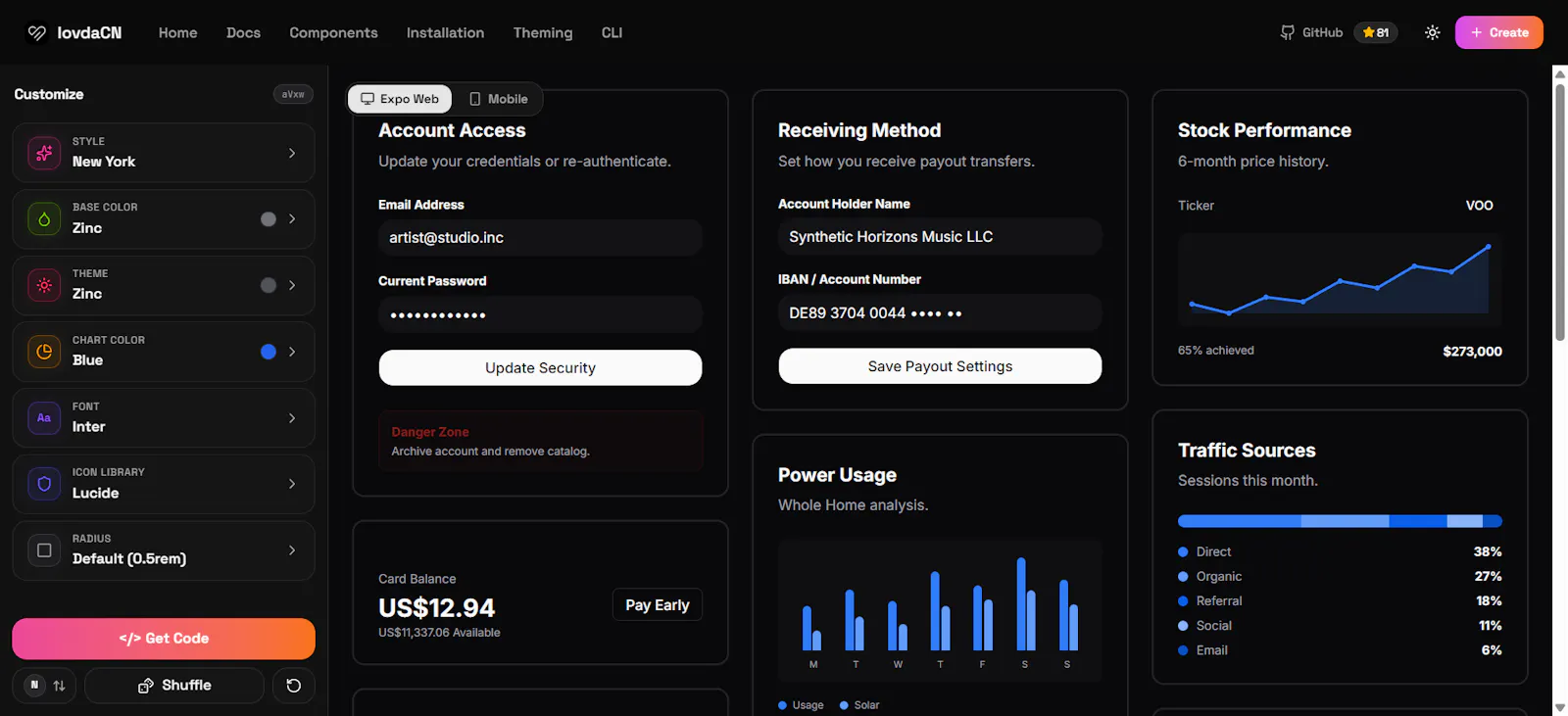Viewport: 1568px width, 716px height.
Task: Click the Email 6% traffic row
Action: pyautogui.click(x=1340, y=649)
